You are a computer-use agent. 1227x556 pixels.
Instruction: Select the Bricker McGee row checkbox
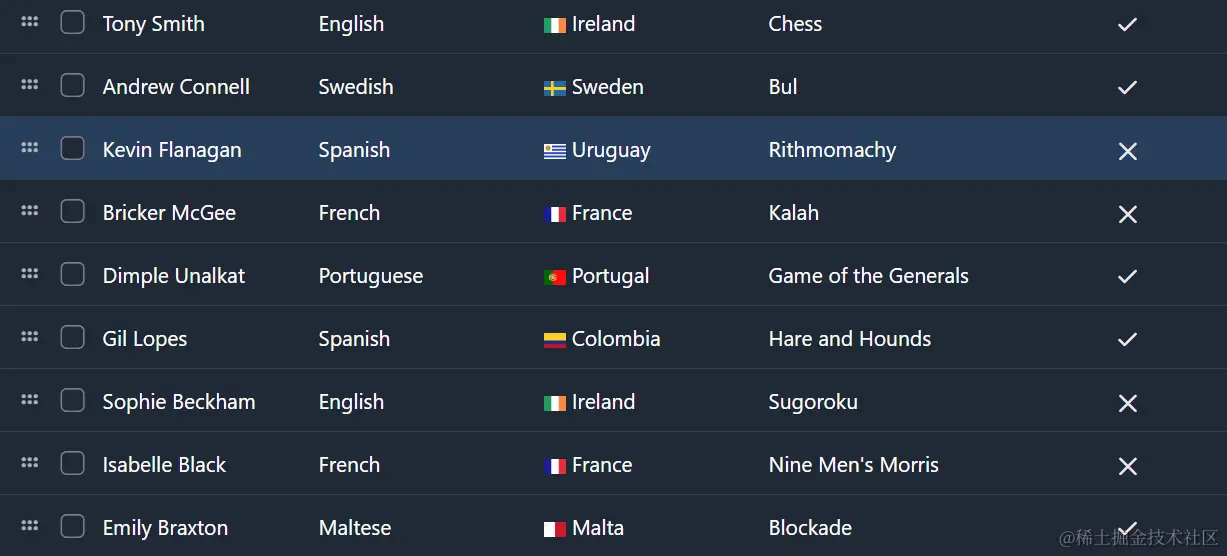click(73, 212)
